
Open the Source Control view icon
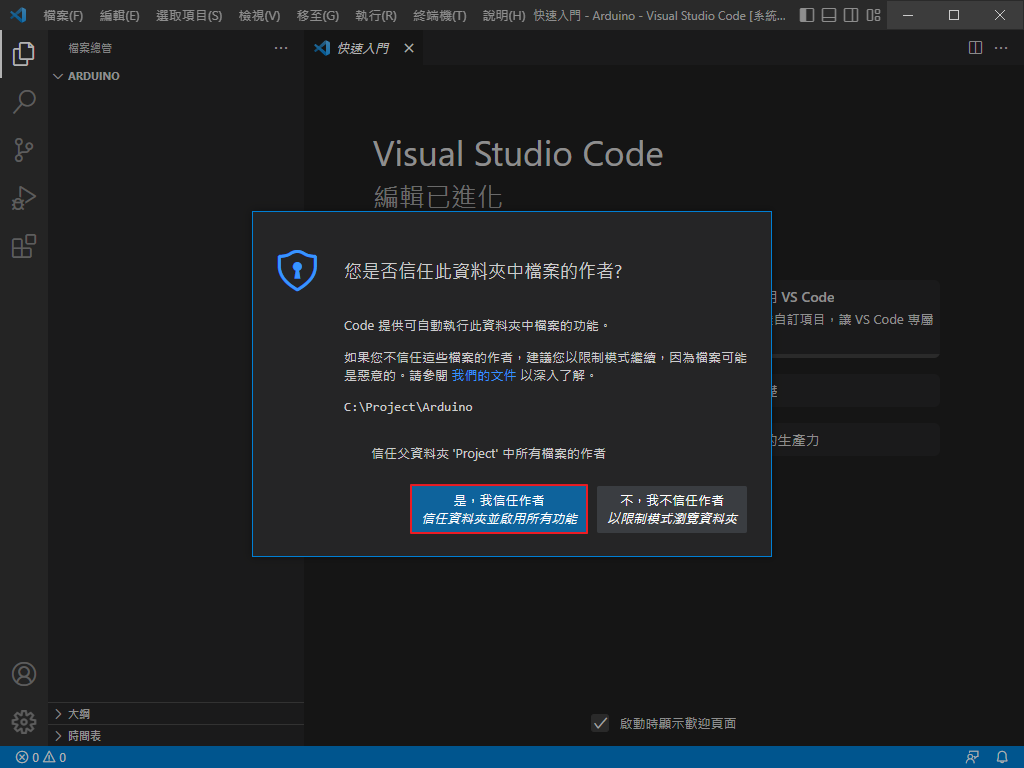24,150
